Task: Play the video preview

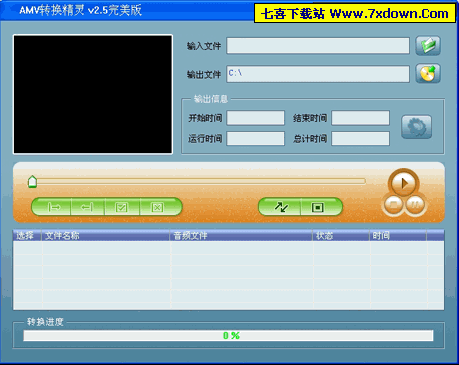Action: pos(404,183)
